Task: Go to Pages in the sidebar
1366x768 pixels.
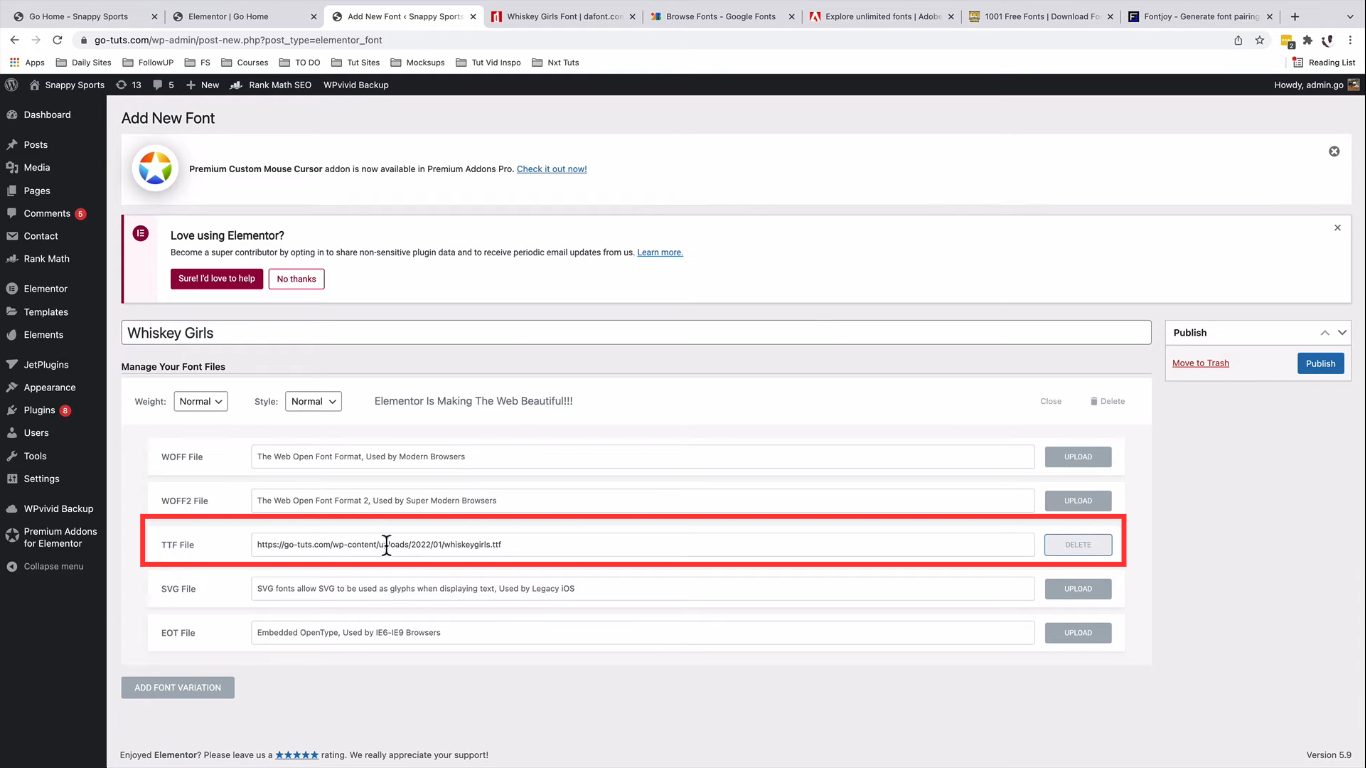Action: point(37,191)
